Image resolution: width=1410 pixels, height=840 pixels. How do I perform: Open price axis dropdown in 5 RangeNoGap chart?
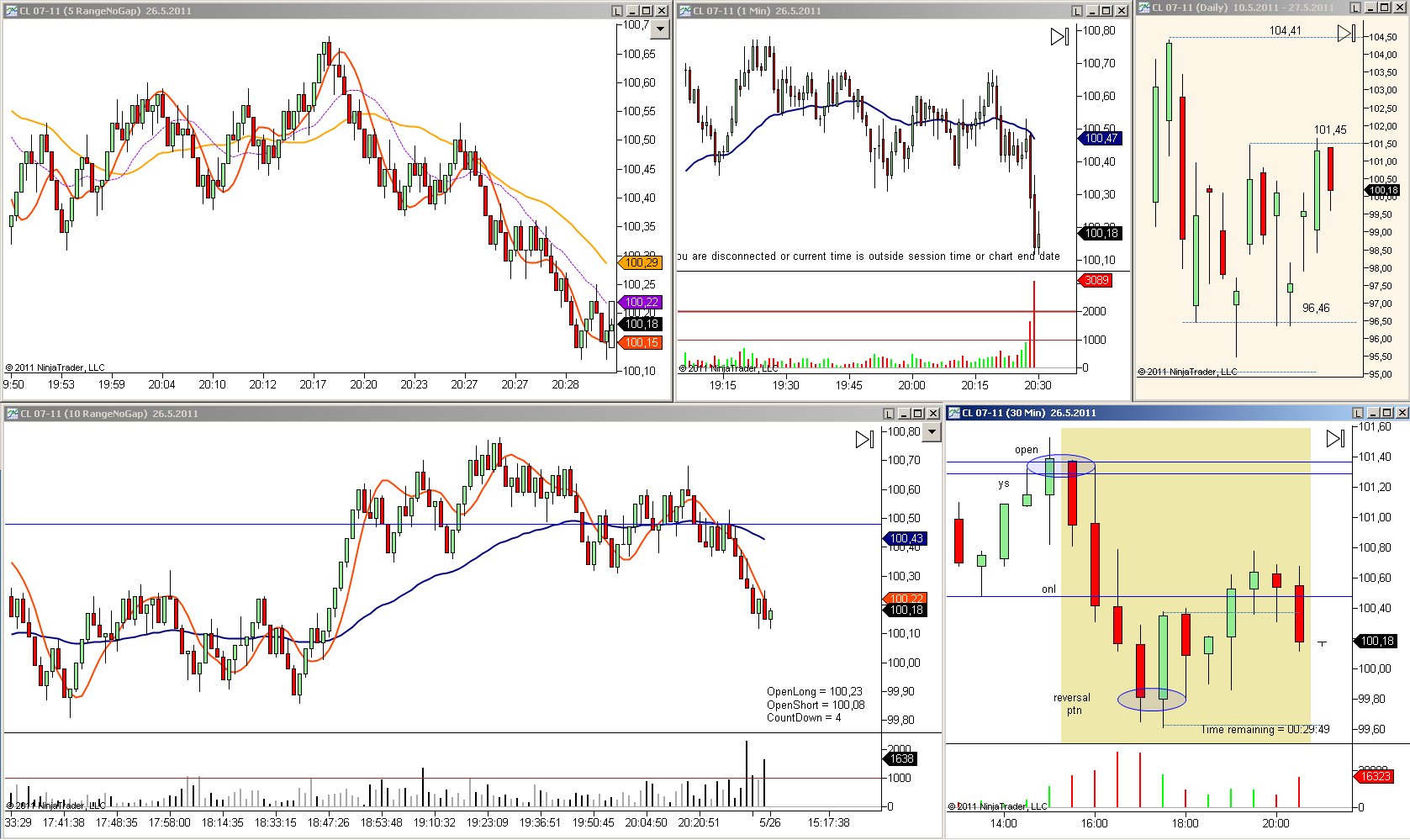[x=661, y=29]
